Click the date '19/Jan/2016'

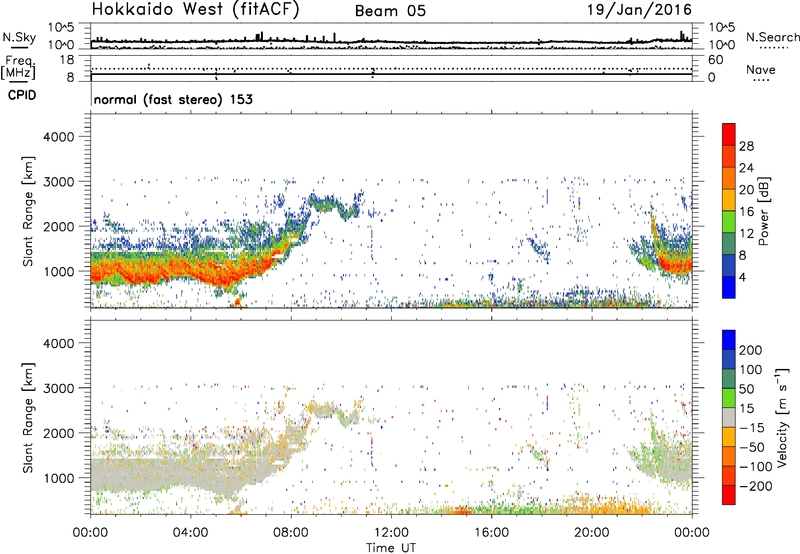click(640, 10)
